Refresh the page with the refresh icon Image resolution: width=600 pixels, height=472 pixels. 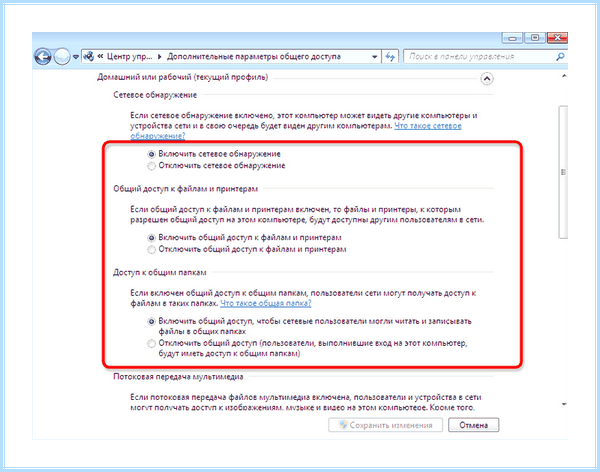(390, 57)
